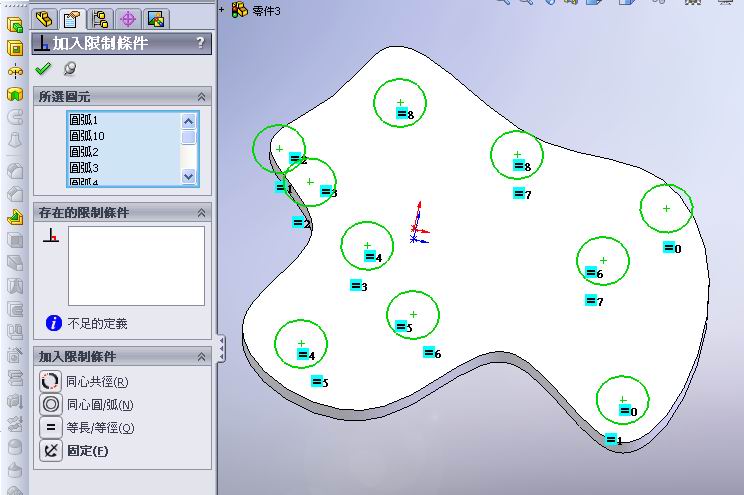The image size is (744, 495).
Task: Select the Extruded Cut feature tool
Action: [x=15, y=48]
